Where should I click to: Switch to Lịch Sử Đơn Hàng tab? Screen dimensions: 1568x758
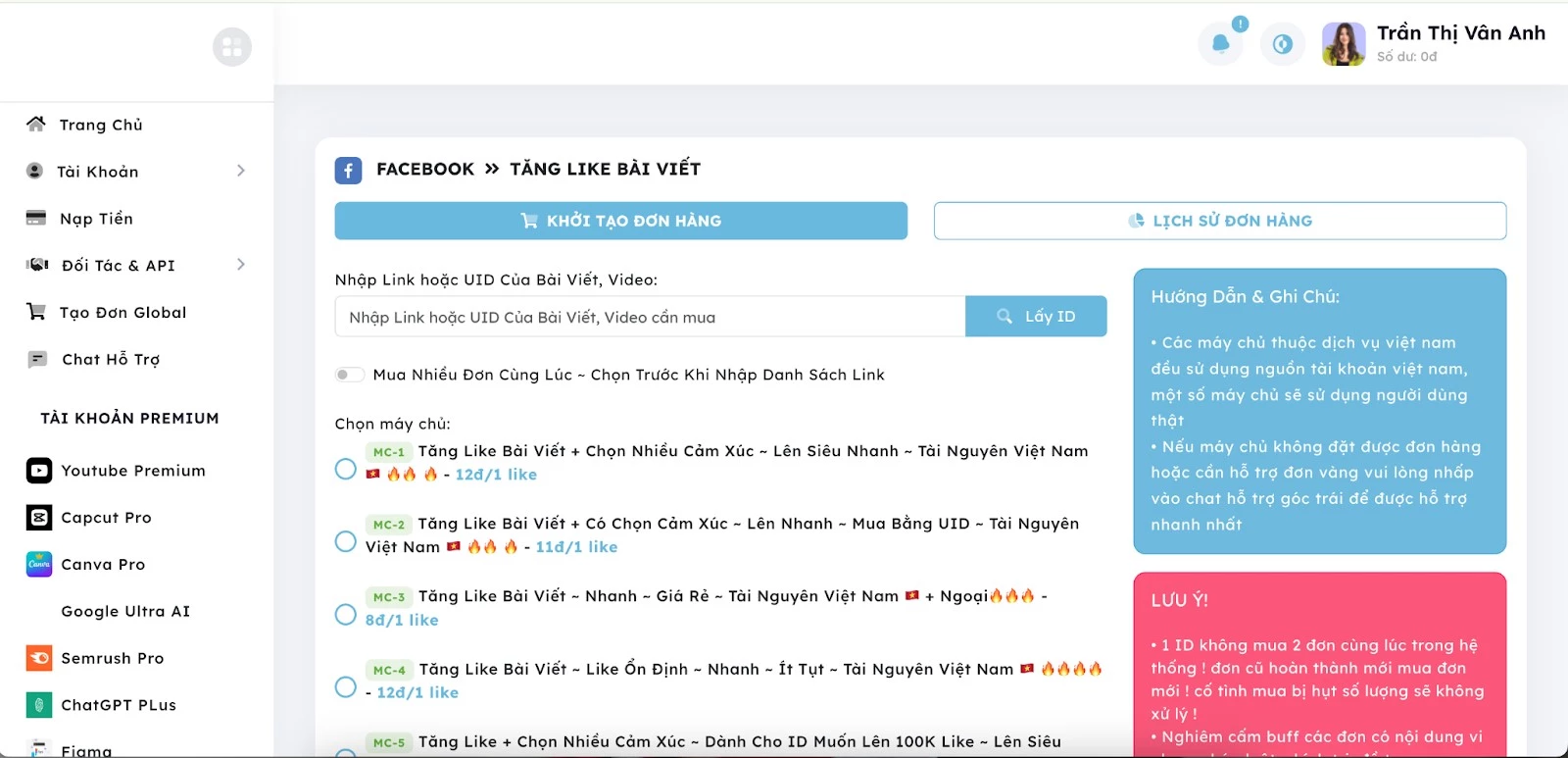pos(1219,221)
